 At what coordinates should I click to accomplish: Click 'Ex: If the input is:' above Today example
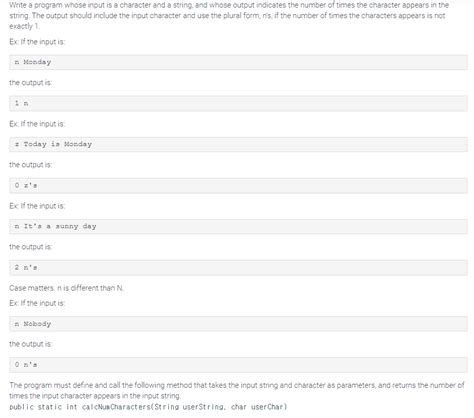pyautogui.click(x=37, y=124)
